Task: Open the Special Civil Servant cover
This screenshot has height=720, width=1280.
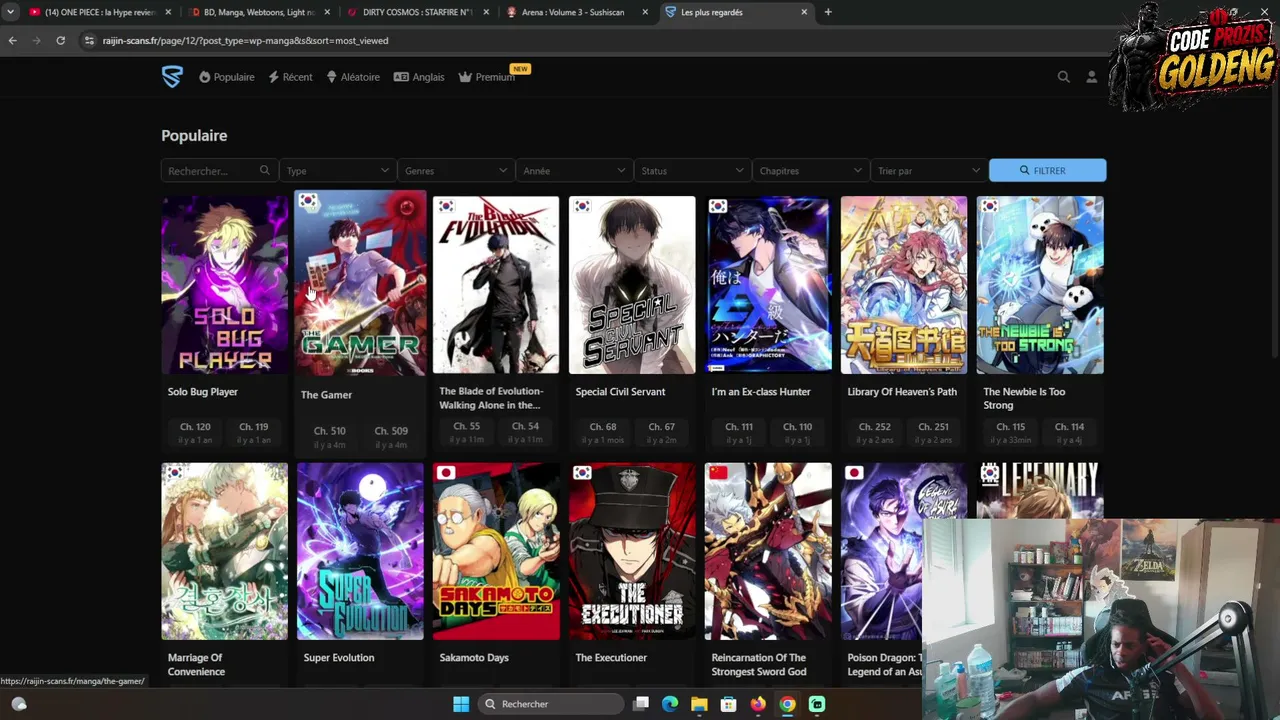Action: pos(632,285)
